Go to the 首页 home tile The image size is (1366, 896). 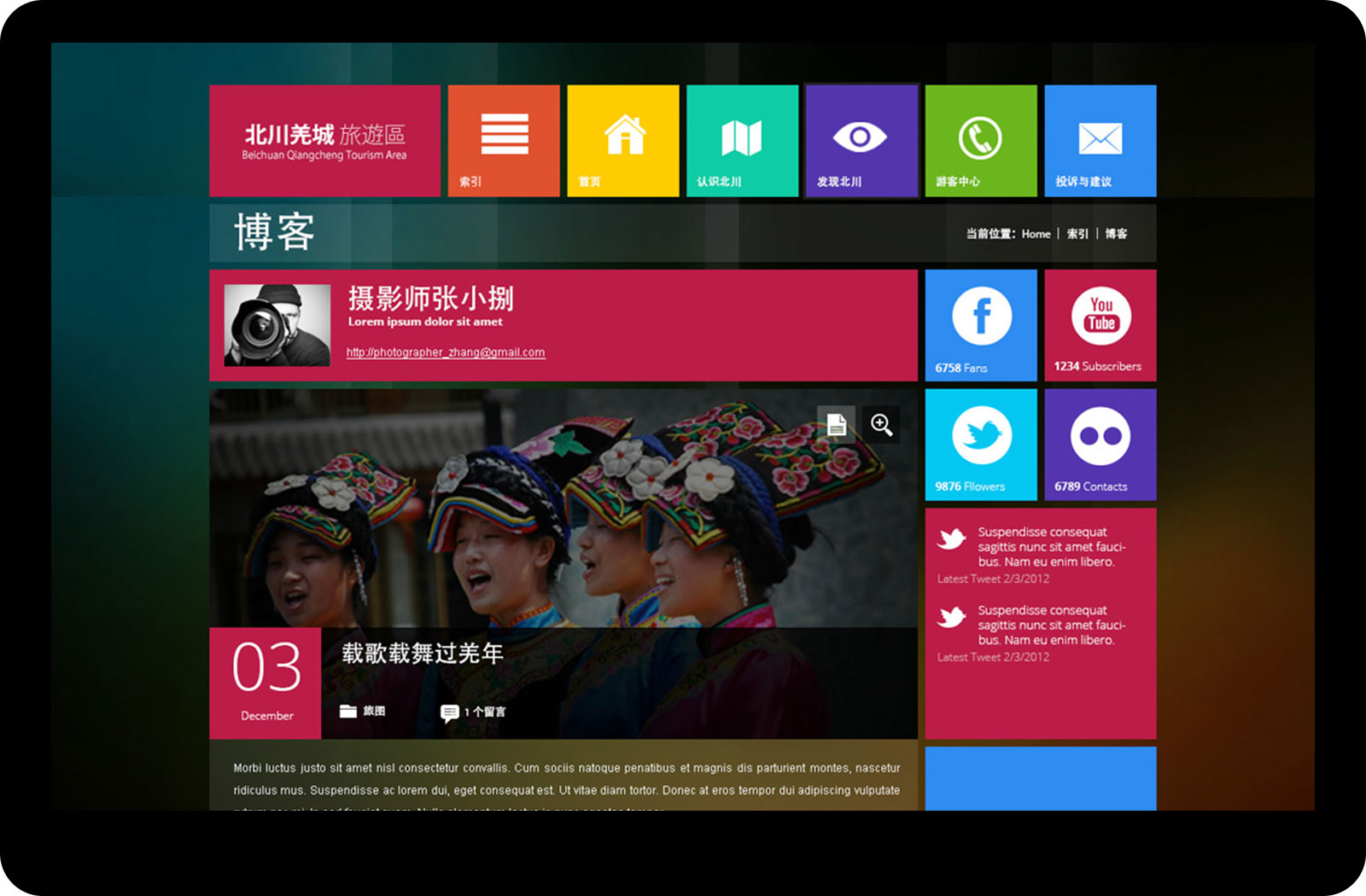(623, 141)
